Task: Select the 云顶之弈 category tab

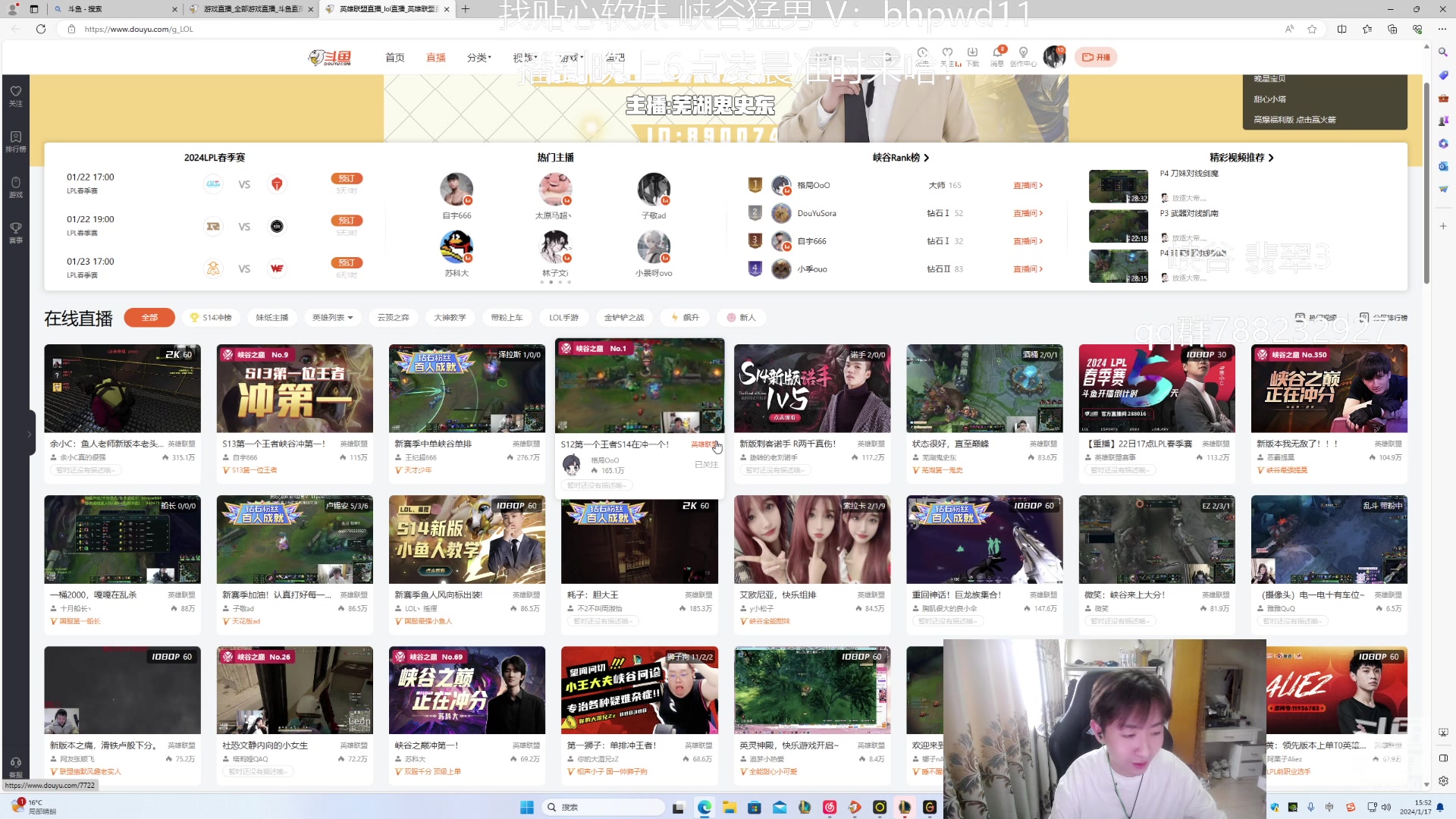Action: 393,318
